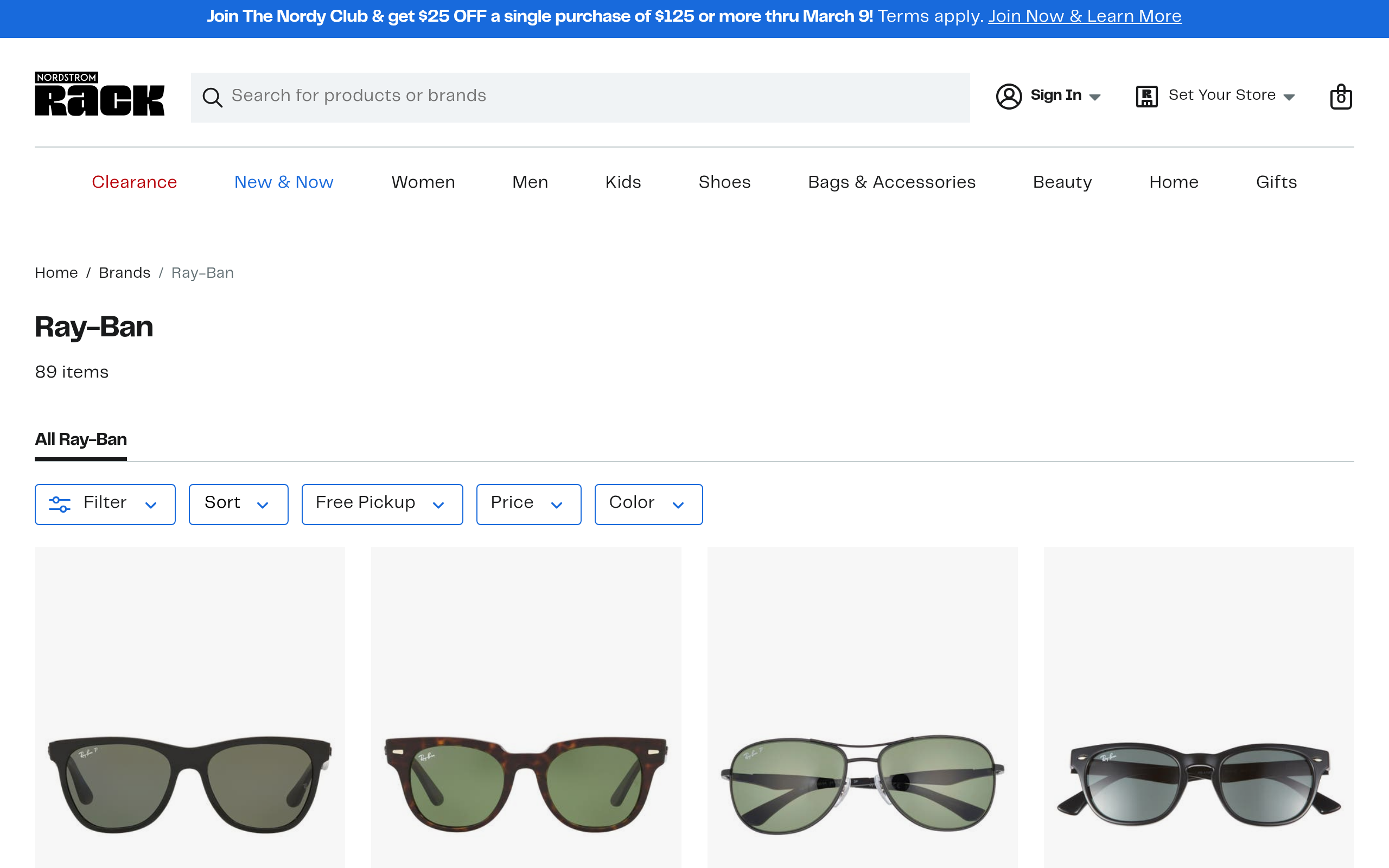Image resolution: width=1389 pixels, height=868 pixels.
Task: Select the All Ray-Ban tab
Action: (81, 439)
